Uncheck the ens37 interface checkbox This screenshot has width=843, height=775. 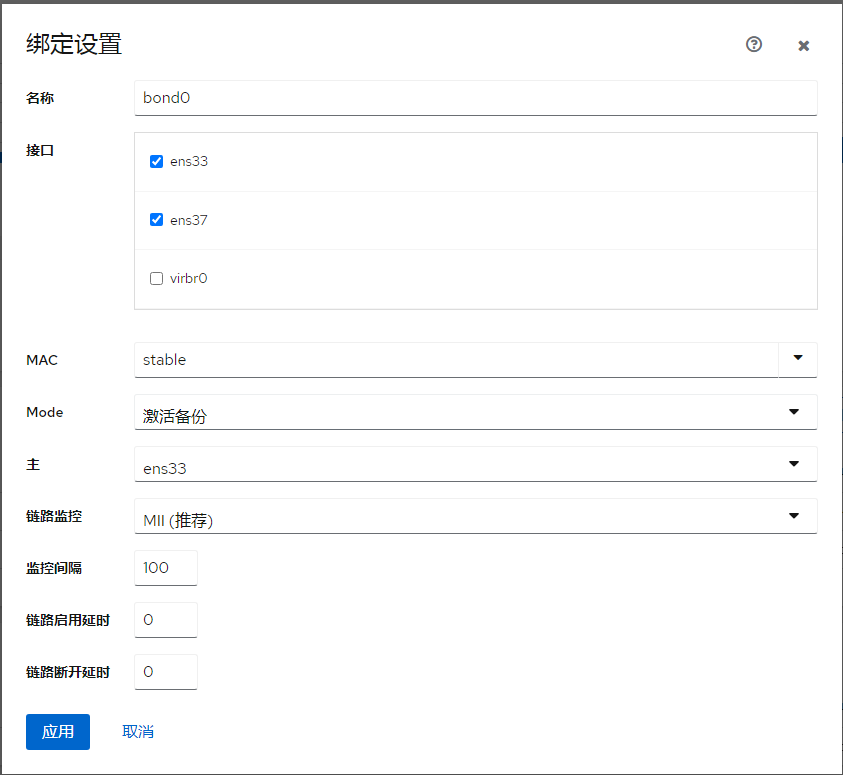coord(156,220)
